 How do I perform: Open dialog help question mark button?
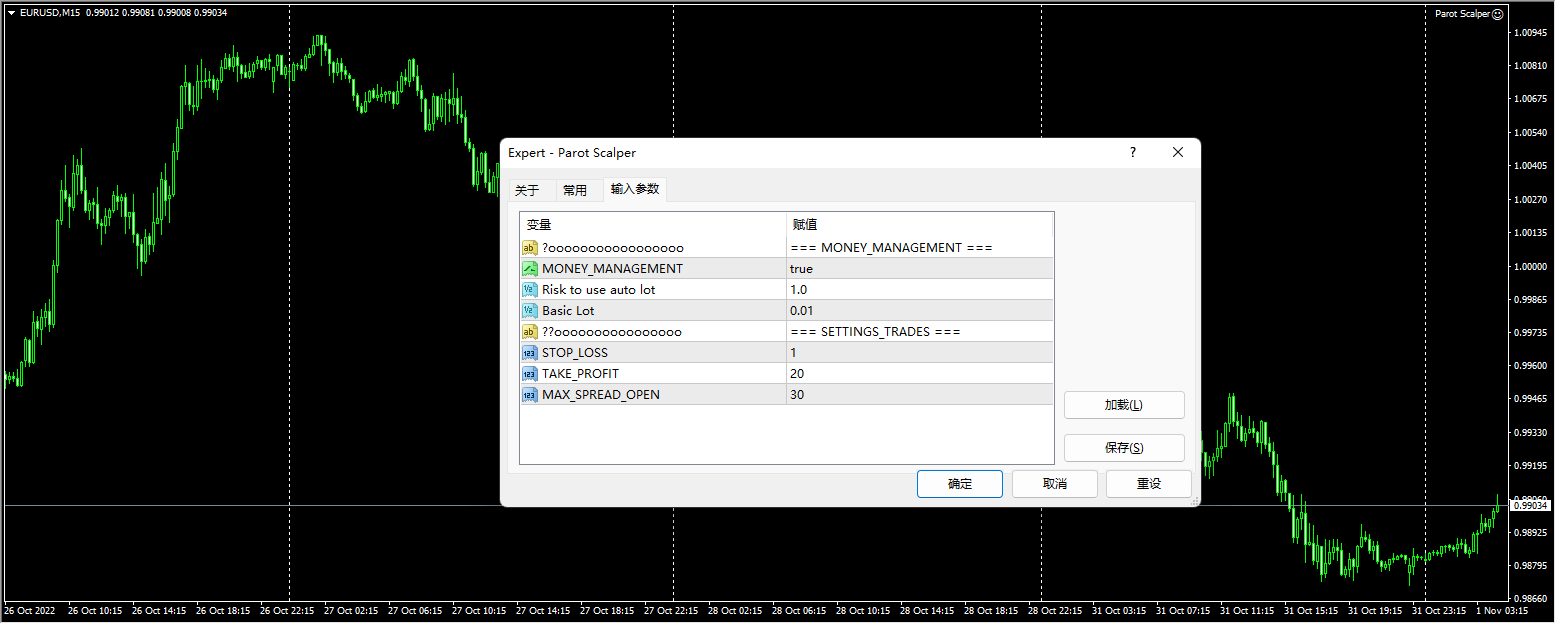coord(1133,153)
